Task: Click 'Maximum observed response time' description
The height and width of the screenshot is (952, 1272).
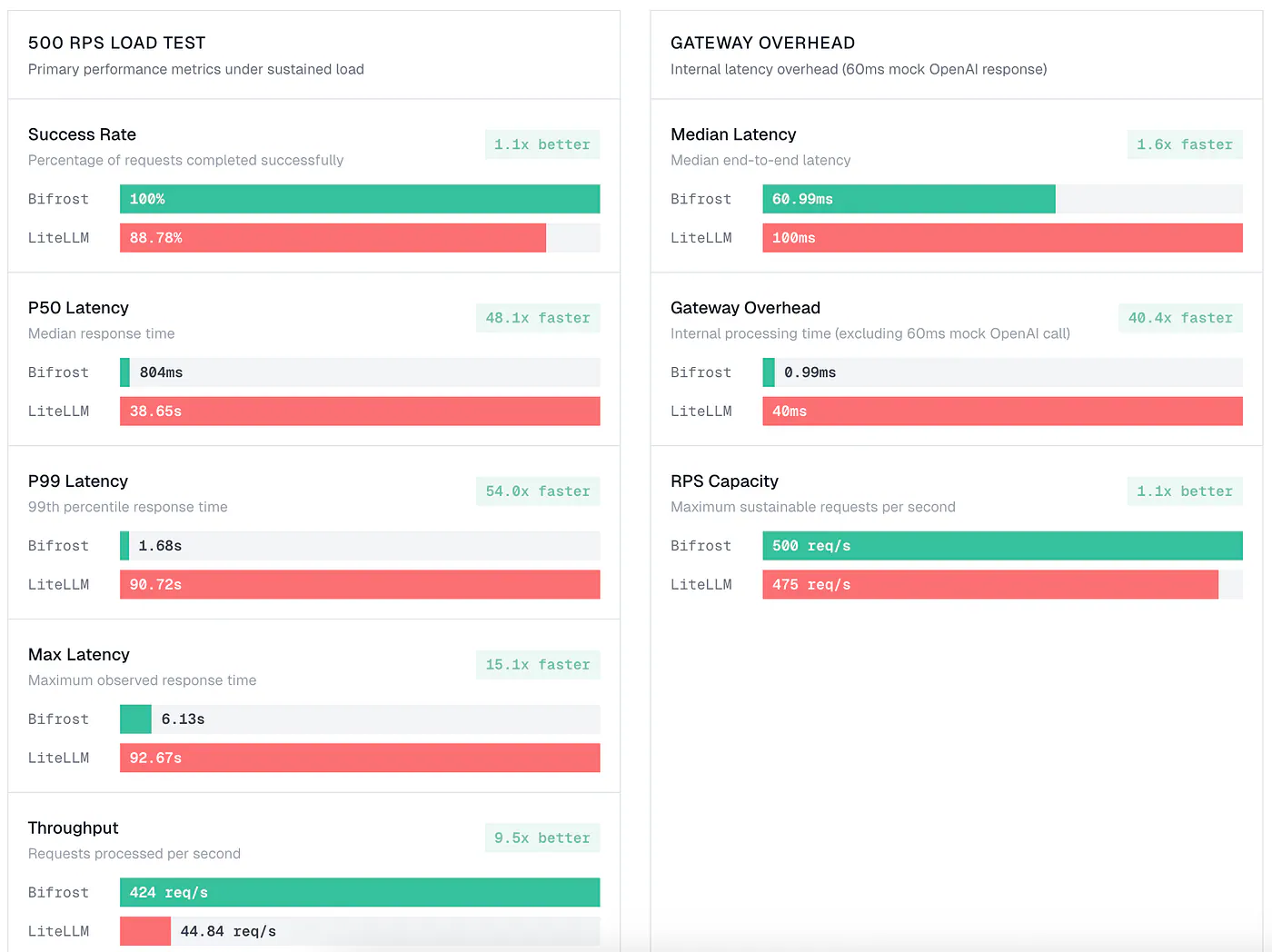Action: point(142,680)
